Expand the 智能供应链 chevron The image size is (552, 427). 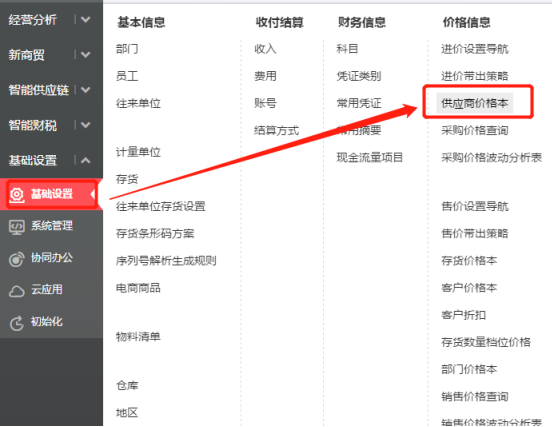click(86, 90)
